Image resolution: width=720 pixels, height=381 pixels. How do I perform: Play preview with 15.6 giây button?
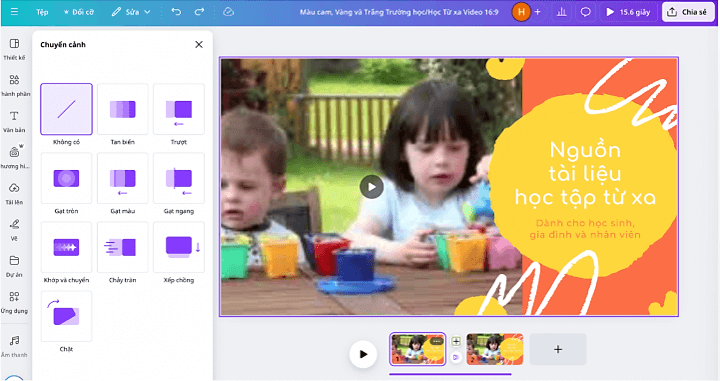[628, 12]
